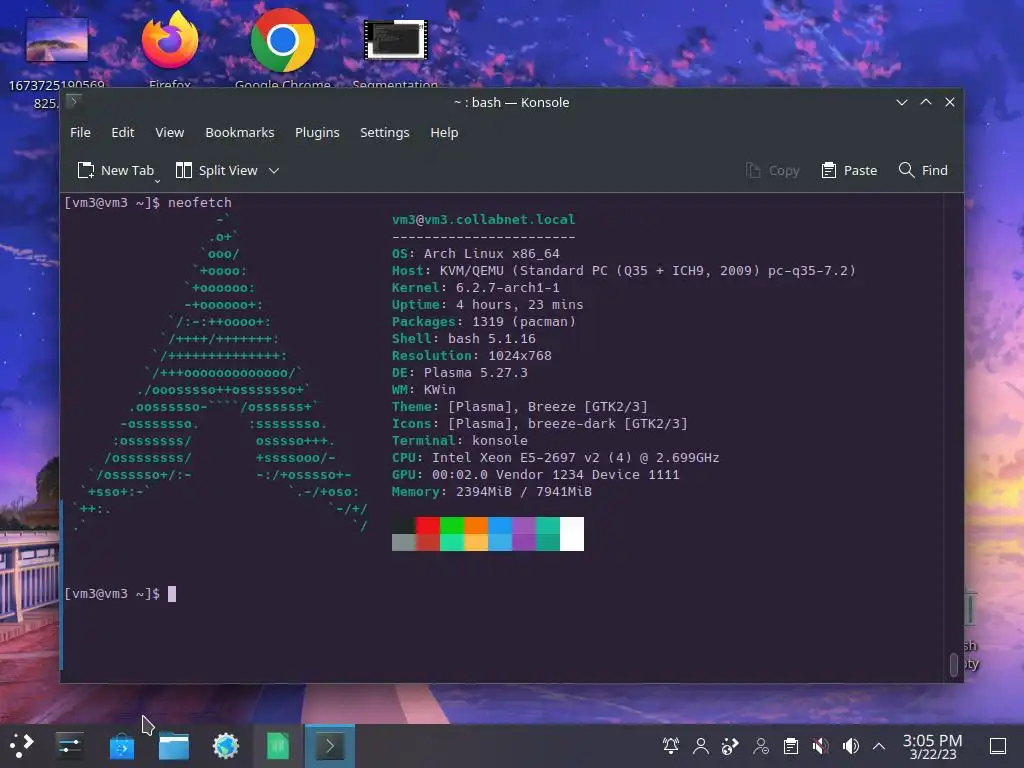This screenshot has height=768, width=1024.
Task: Open the green spreadsheet app in taskbar
Action: tap(278, 746)
